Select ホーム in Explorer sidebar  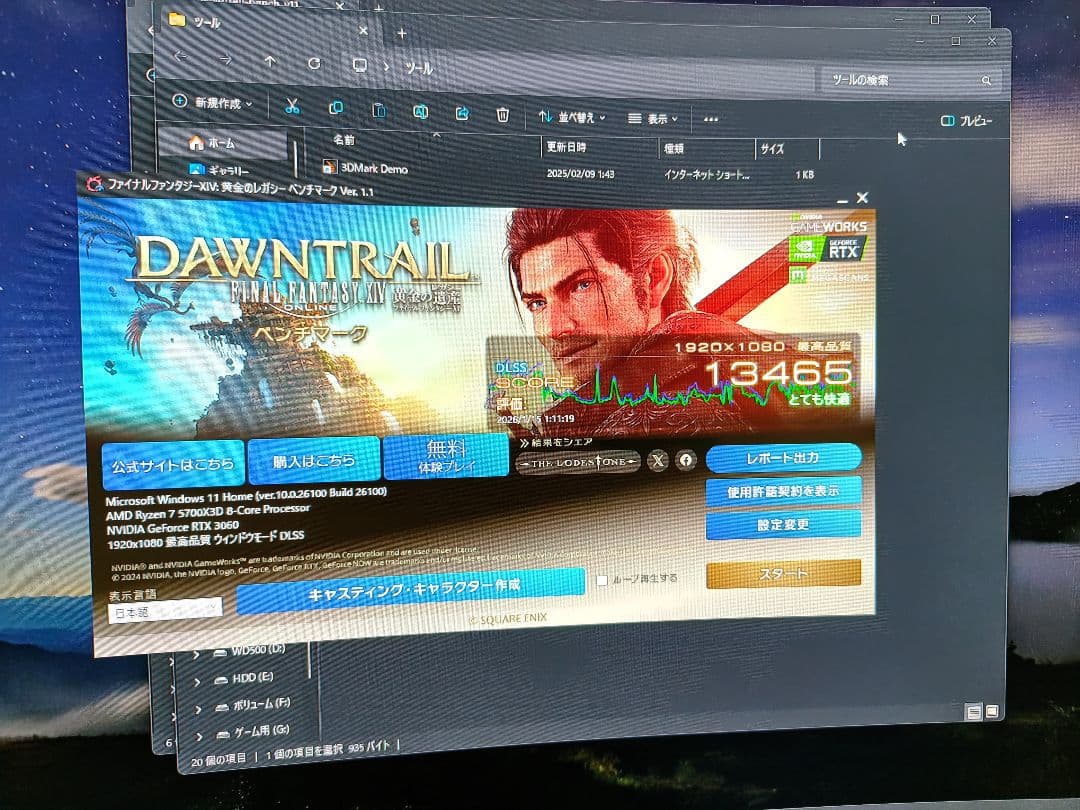(222, 143)
